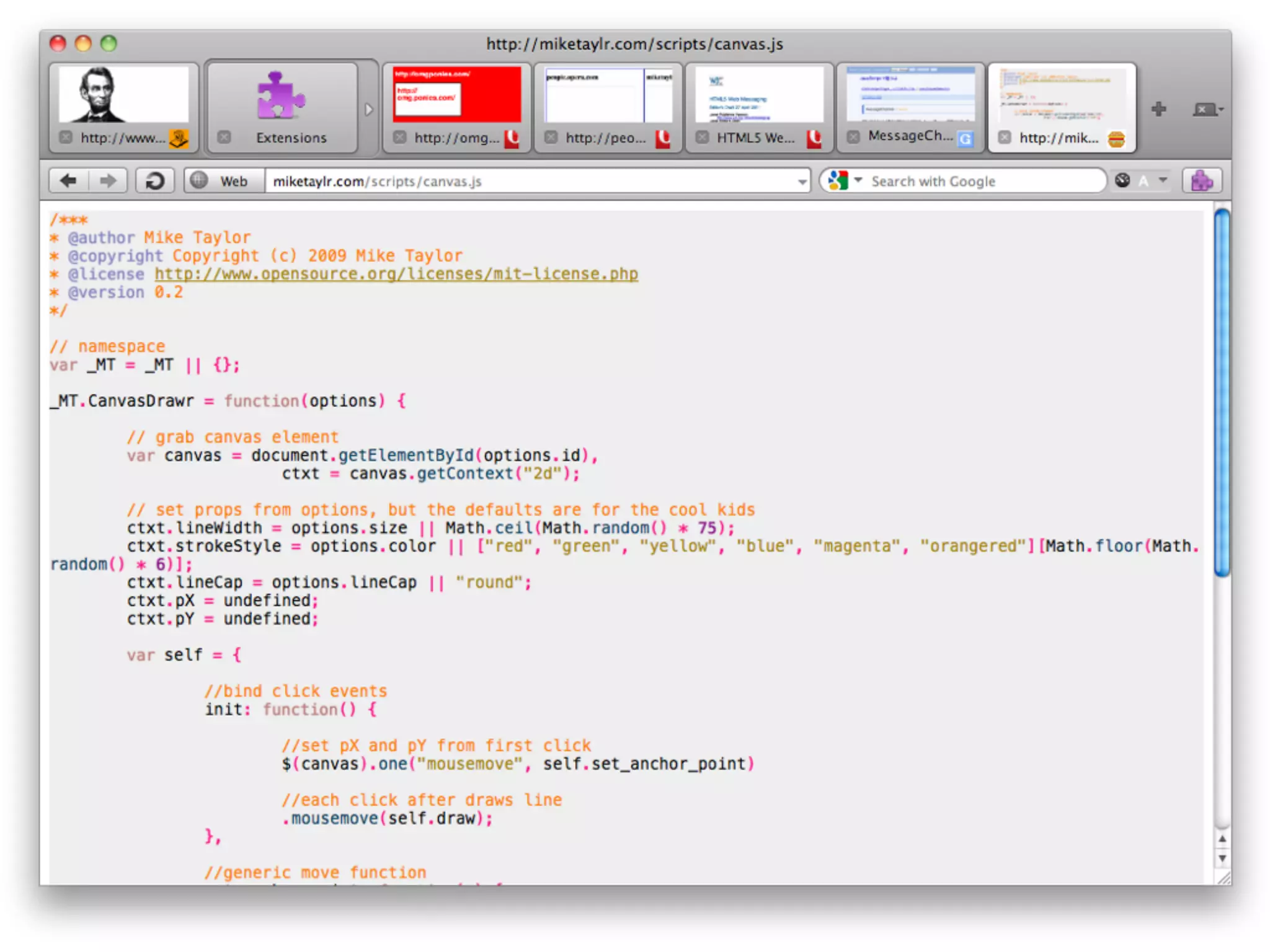Viewport: 1270px width, 952px height.
Task: Expand the address bar history dropdown
Action: pos(802,182)
